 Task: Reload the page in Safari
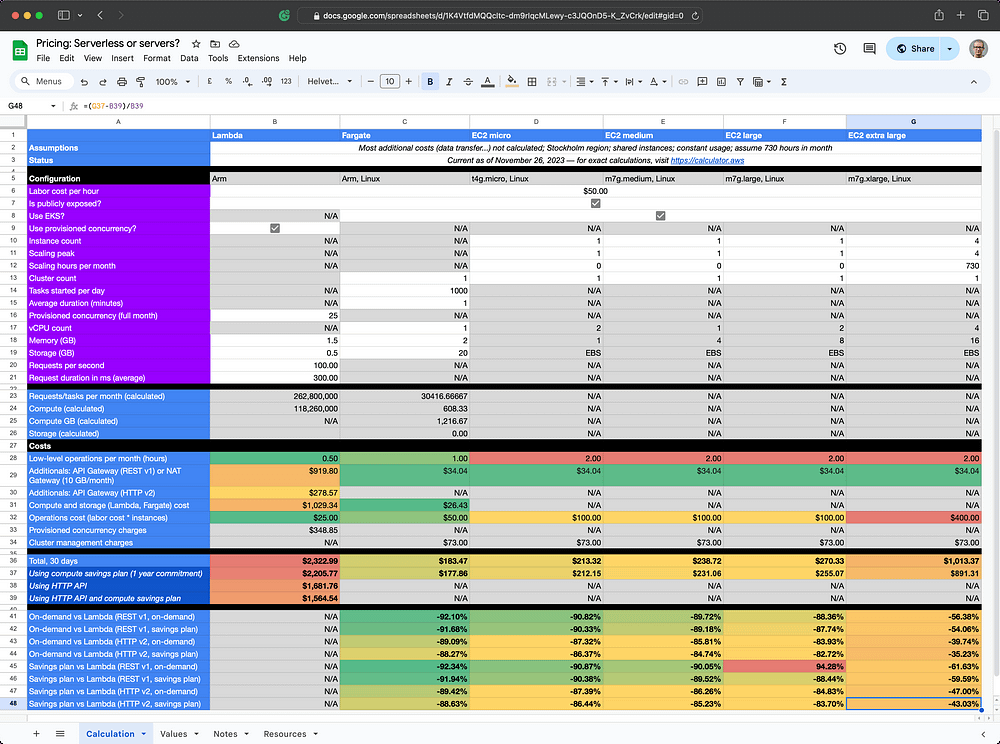point(695,16)
